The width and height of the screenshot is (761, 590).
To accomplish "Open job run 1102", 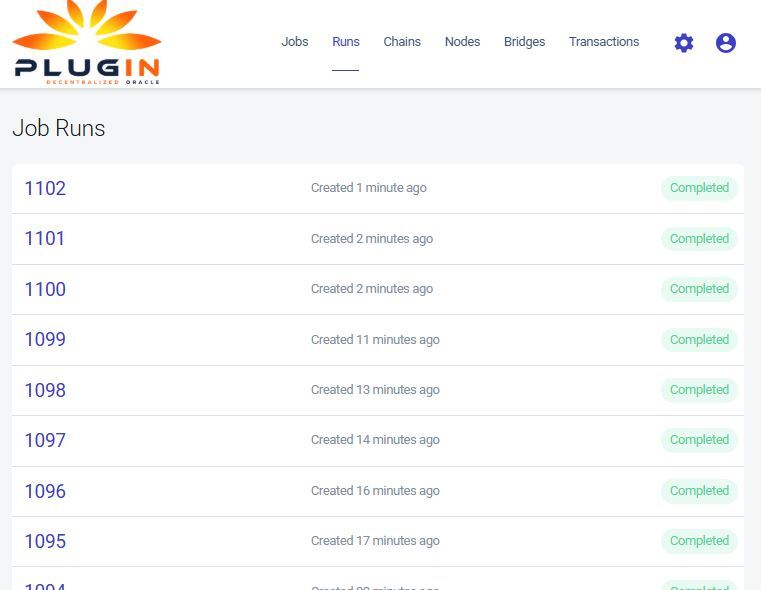I will [45, 188].
